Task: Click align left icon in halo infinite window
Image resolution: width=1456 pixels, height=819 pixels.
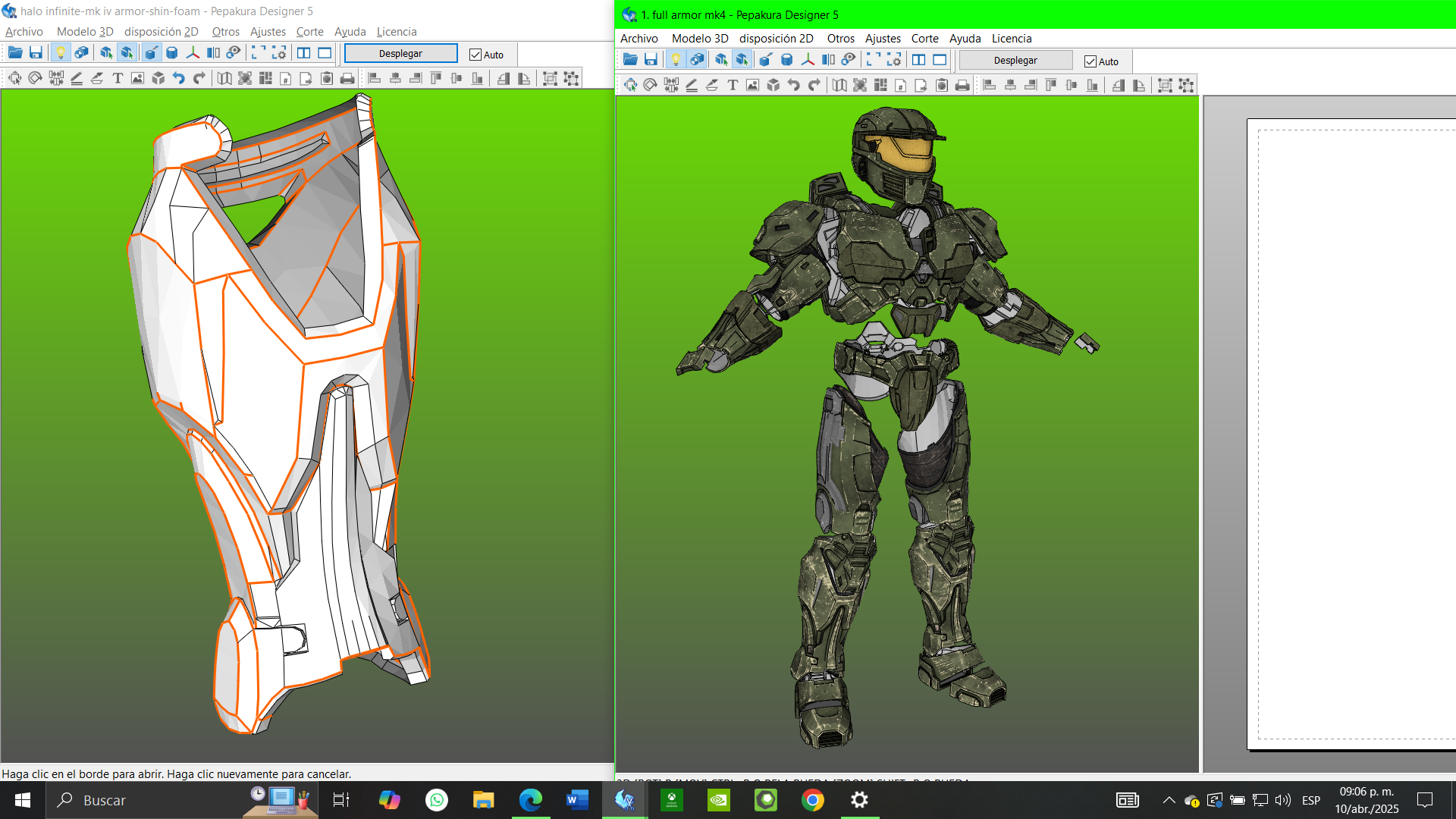Action: click(x=375, y=78)
